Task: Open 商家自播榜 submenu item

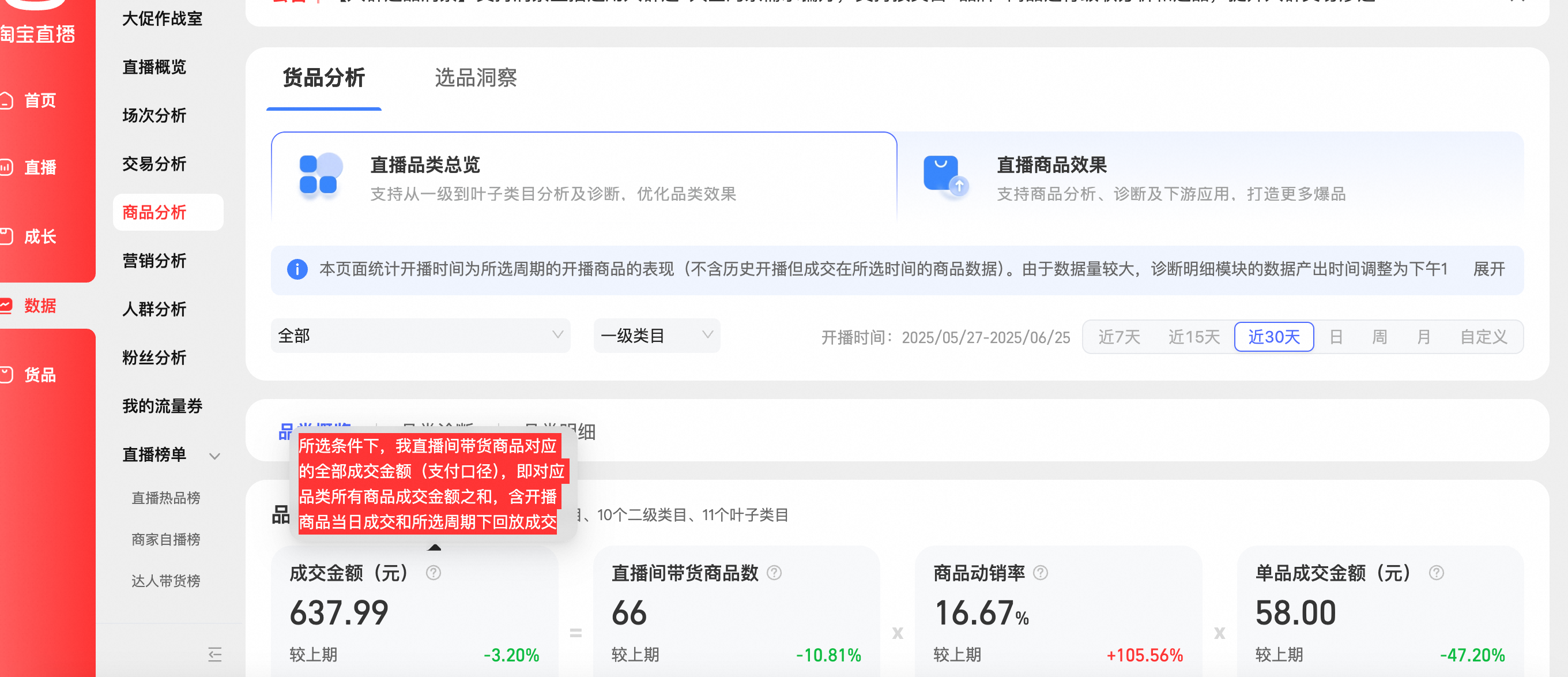Action: click(165, 539)
